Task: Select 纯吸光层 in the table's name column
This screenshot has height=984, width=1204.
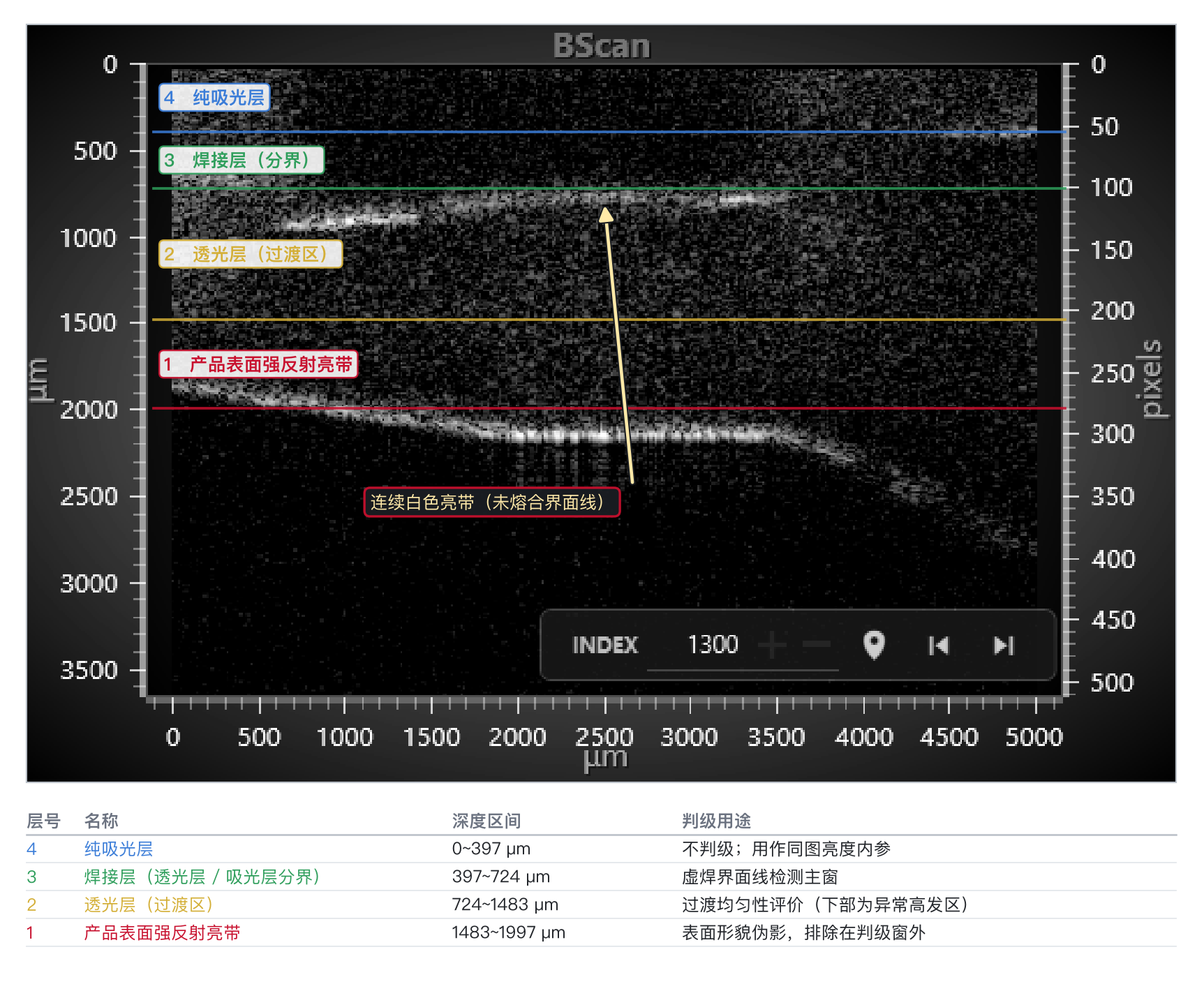Action: [119, 849]
